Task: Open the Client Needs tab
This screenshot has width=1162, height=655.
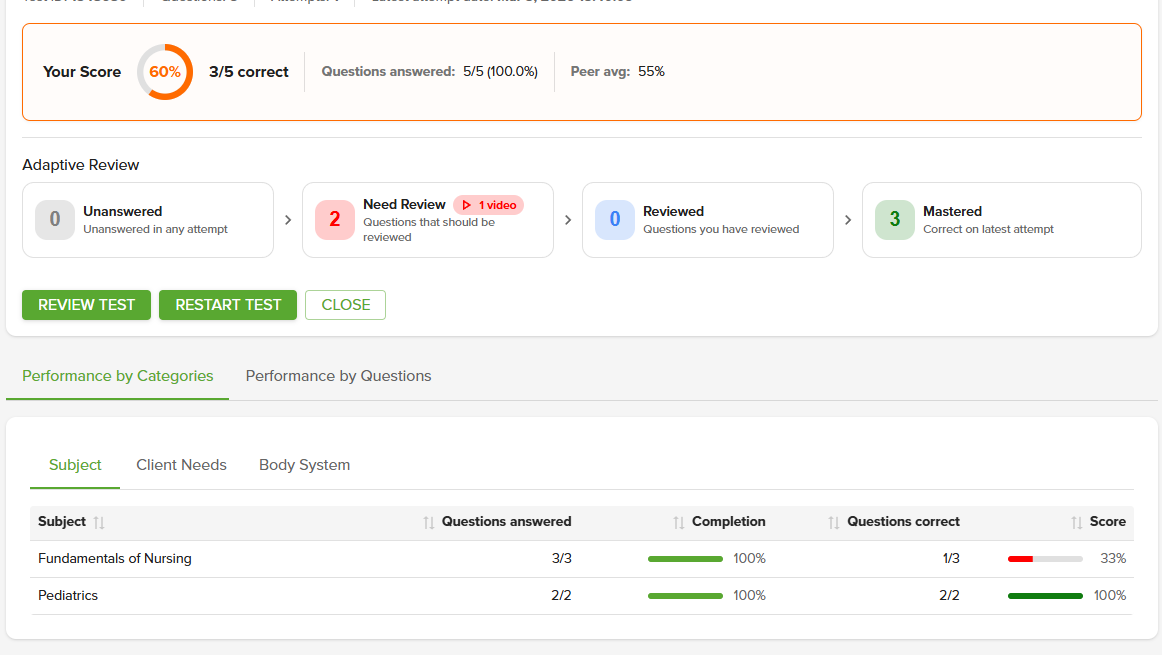Action: (x=181, y=464)
